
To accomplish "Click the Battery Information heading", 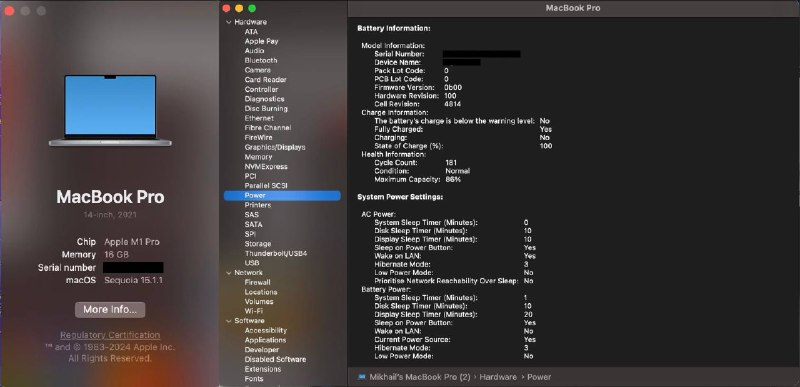I will [x=394, y=28].
